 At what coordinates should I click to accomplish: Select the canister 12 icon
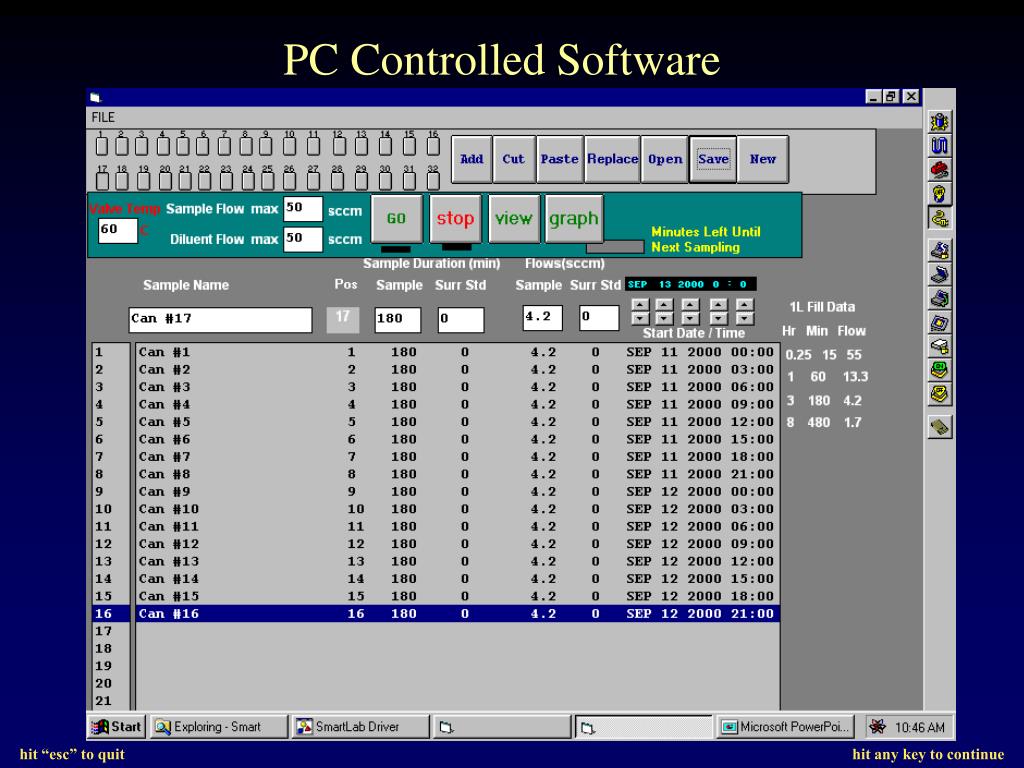[338, 148]
